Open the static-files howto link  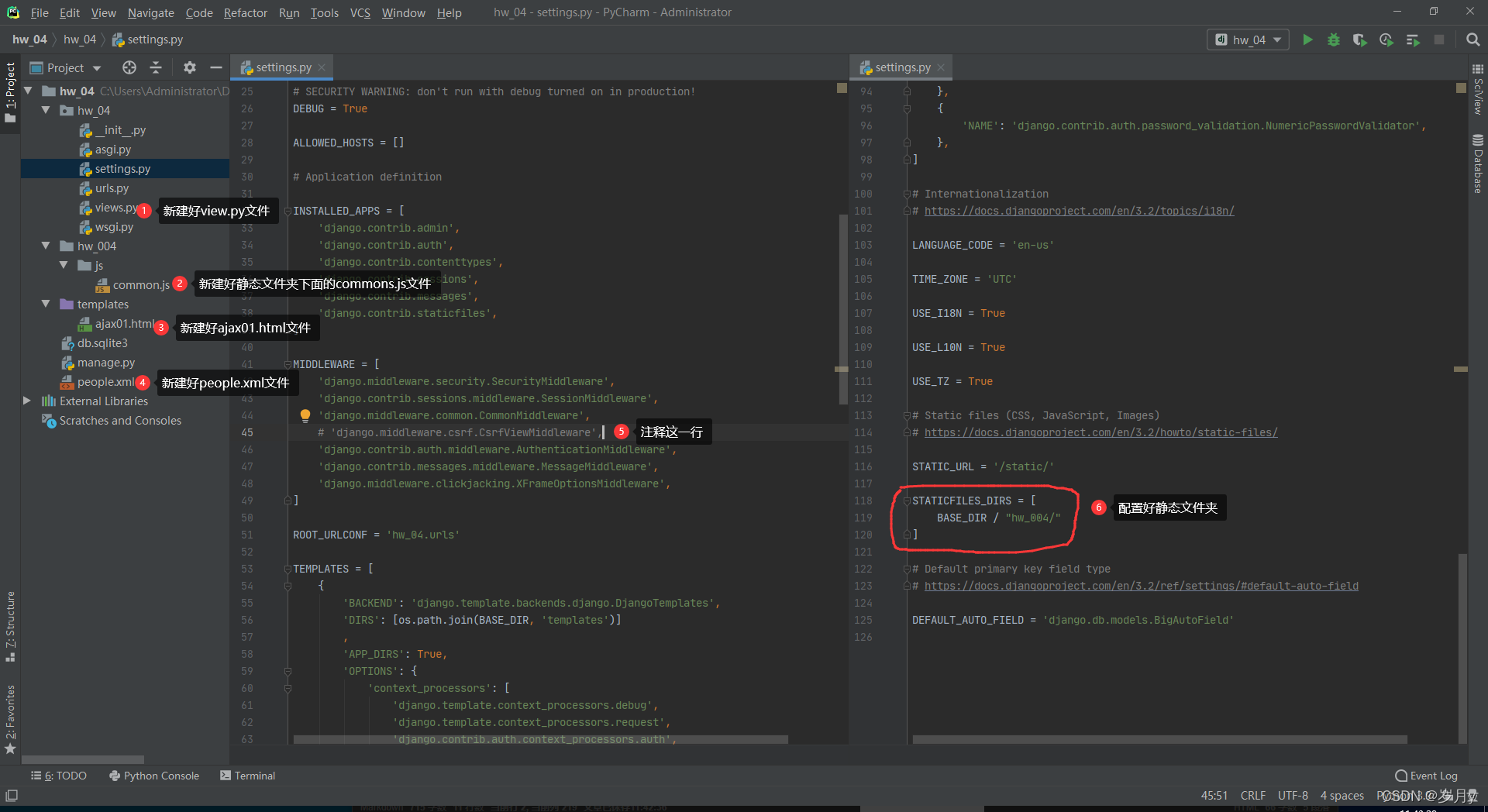pos(1100,432)
